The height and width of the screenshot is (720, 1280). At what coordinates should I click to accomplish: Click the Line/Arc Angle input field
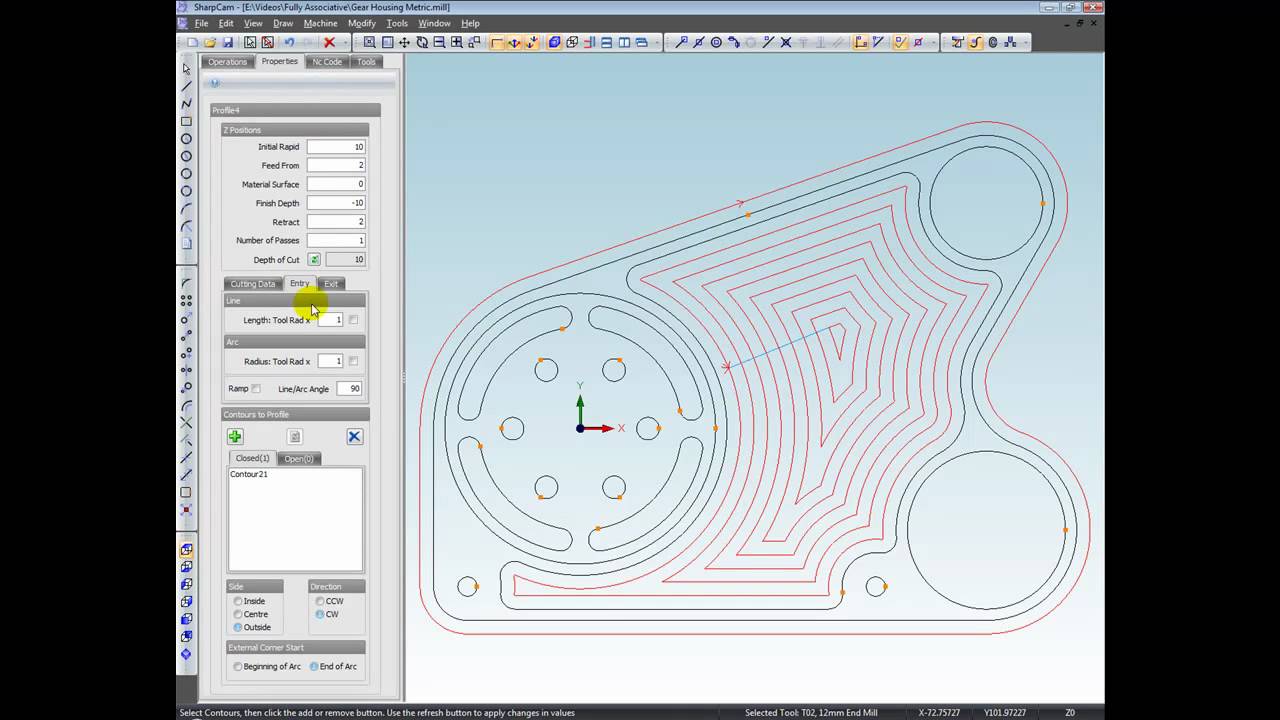click(349, 388)
